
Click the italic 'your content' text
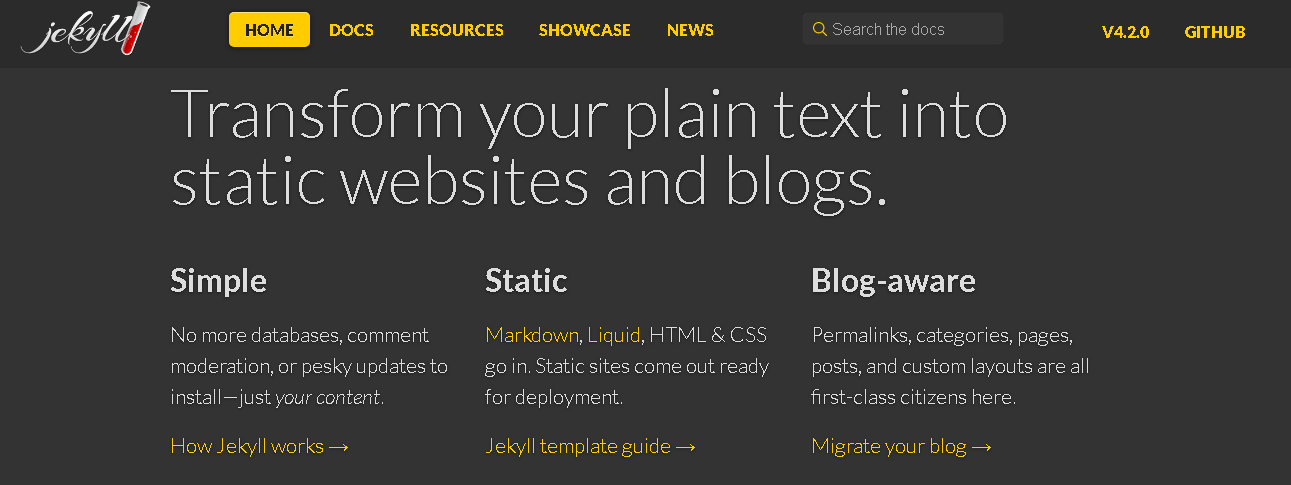(x=327, y=397)
